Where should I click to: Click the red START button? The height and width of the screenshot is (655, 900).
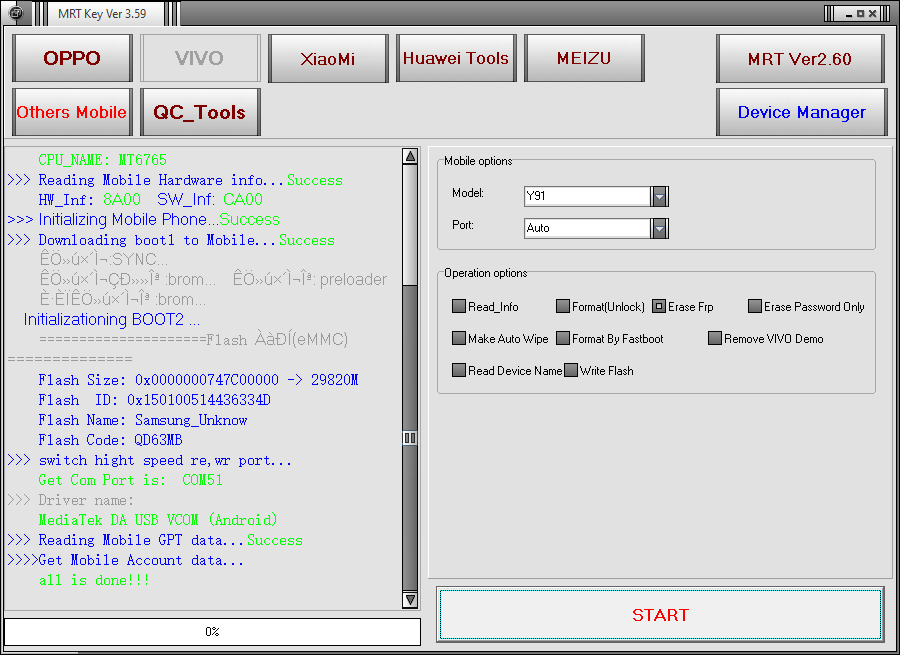coord(660,614)
